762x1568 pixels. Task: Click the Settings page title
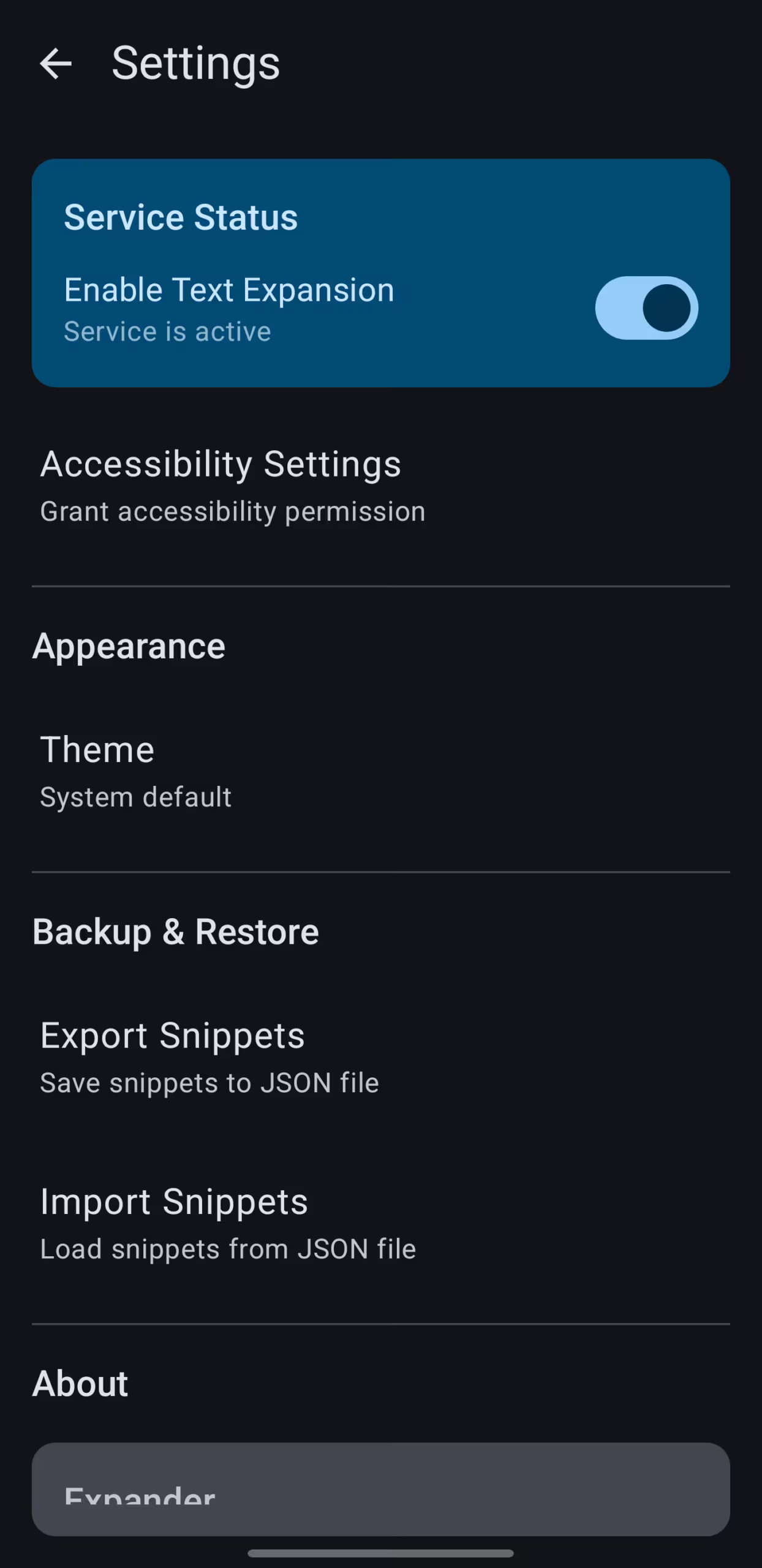196,64
